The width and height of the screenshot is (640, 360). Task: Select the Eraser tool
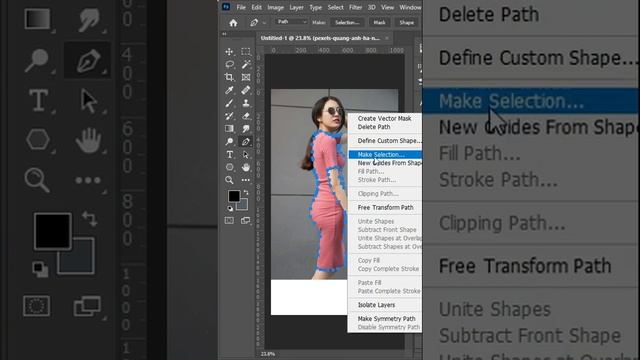246,116
